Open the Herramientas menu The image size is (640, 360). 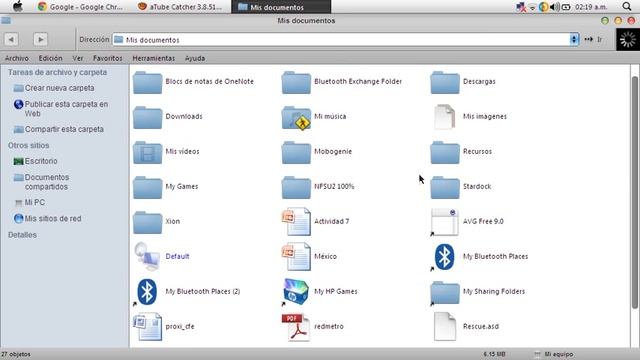pos(153,58)
